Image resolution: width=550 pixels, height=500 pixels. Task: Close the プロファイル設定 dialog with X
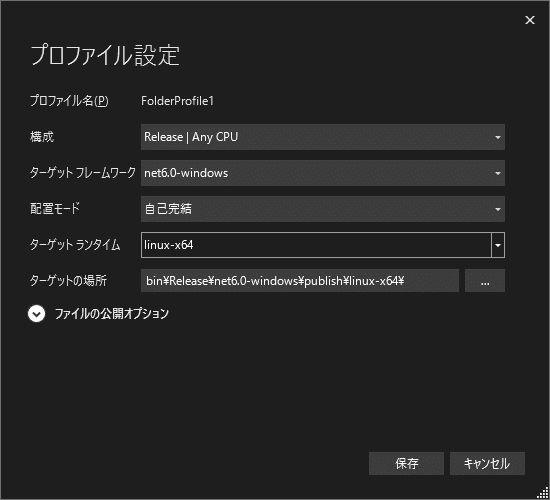(530, 20)
